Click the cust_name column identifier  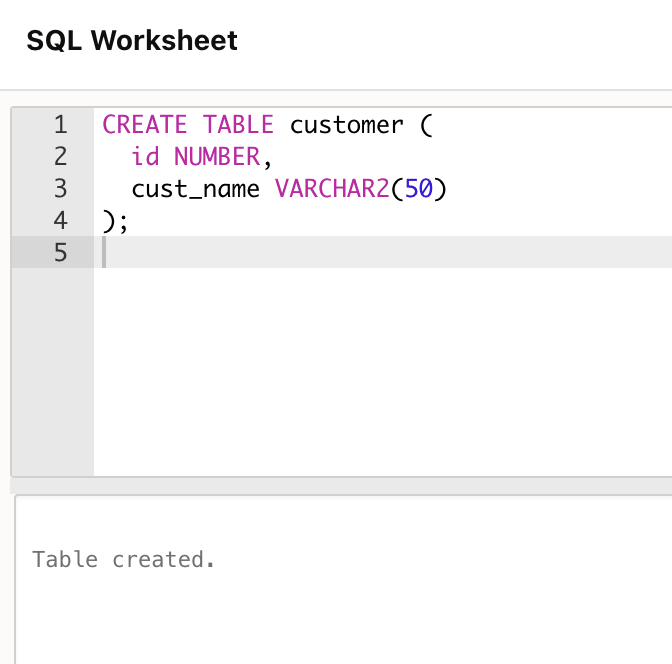tap(196, 189)
